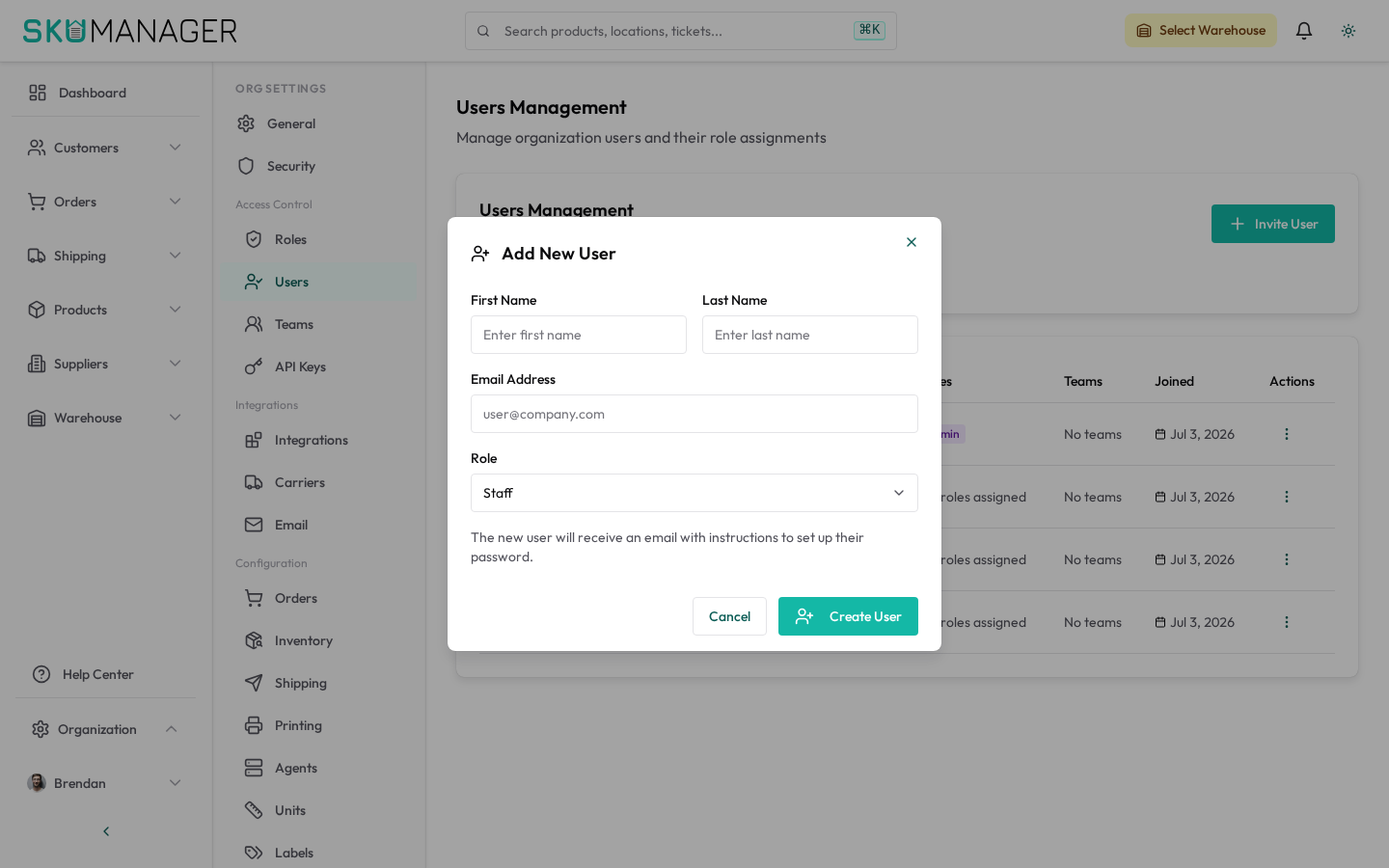The image size is (1389, 868).
Task: Click the Help Center question icon
Action: [x=41, y=674]
